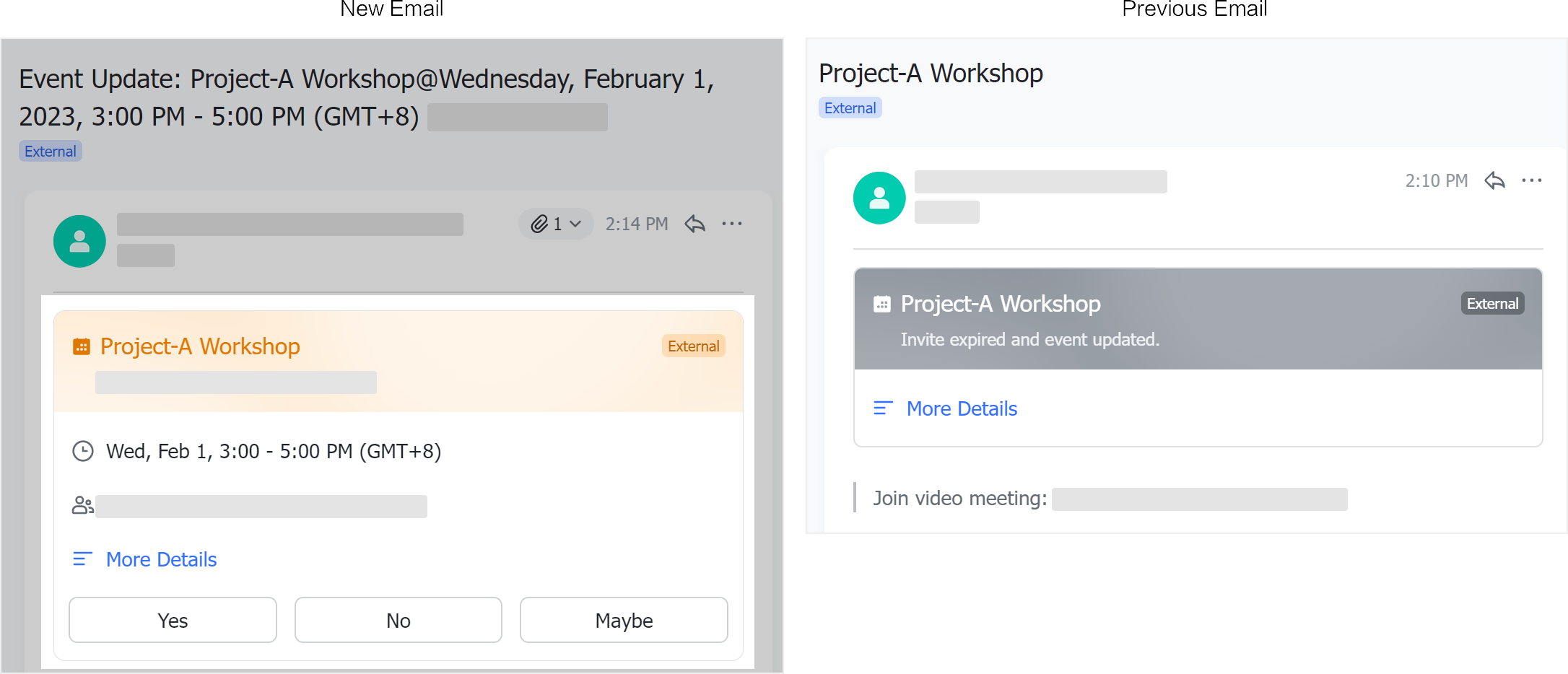Click the reply arrow on the 2:14 PM email
Screen dimensions: 1568x674
(x=694, y=224)
